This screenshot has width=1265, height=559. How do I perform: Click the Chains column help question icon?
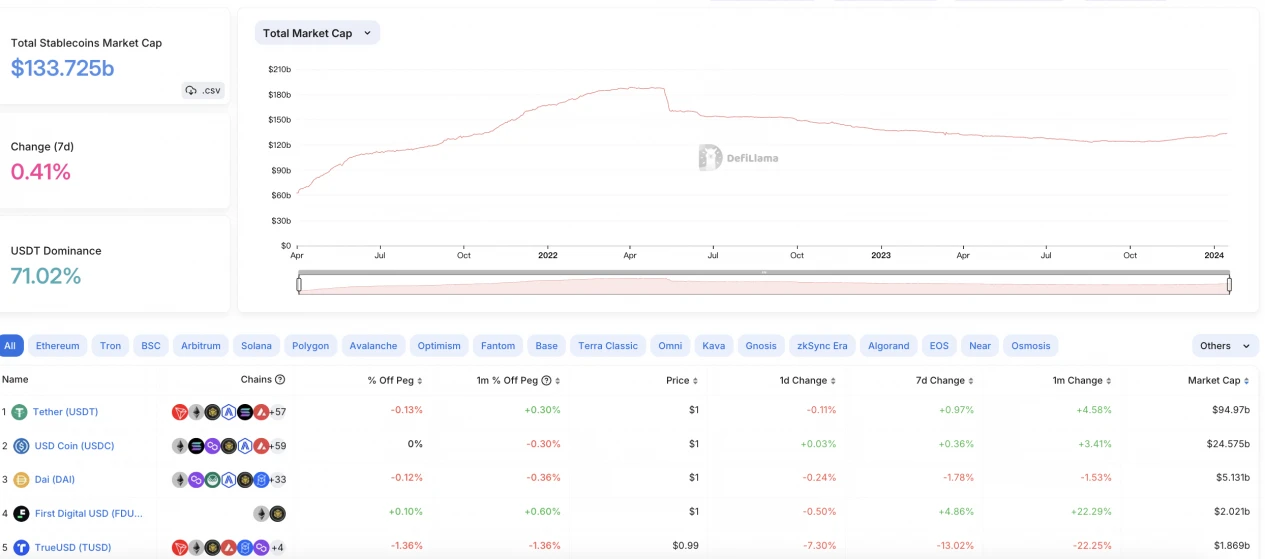[280, 380]
